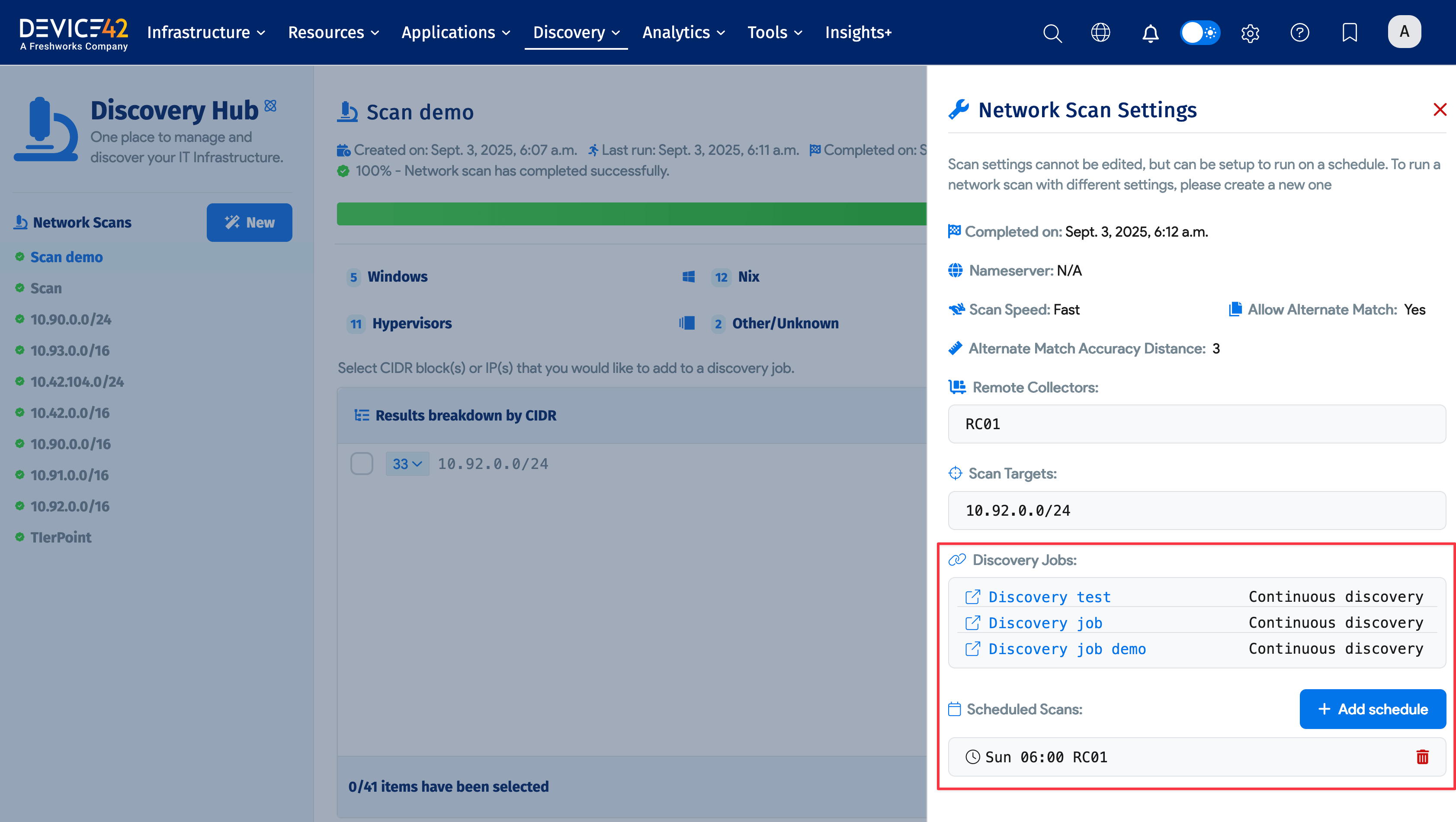Screen dimensions: 1456x822
Task: Click the Add schedule button
Action: click(x=1373, y=709)
